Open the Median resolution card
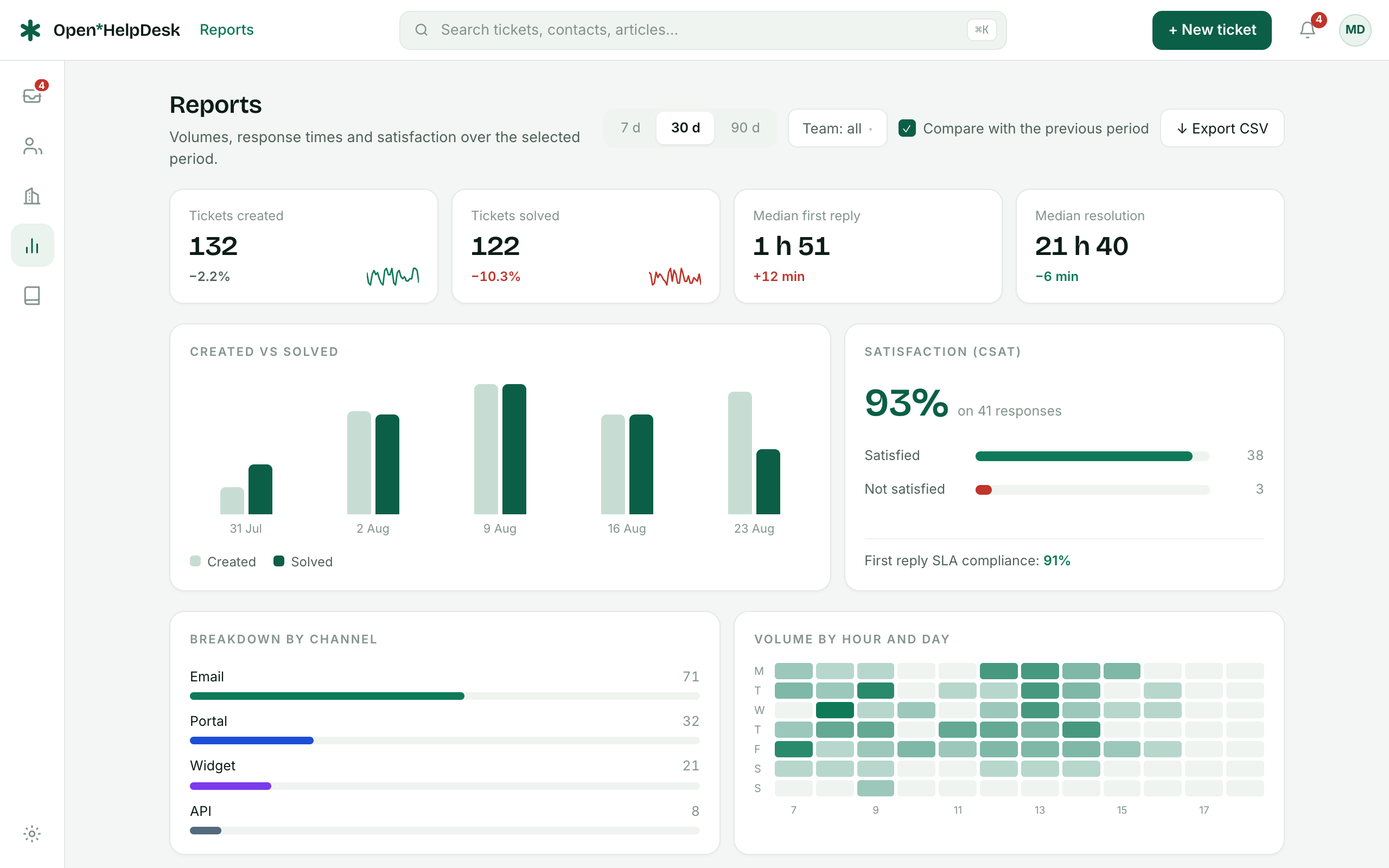The height and width of the screenshot is (868, 1389). (1150, 246)
